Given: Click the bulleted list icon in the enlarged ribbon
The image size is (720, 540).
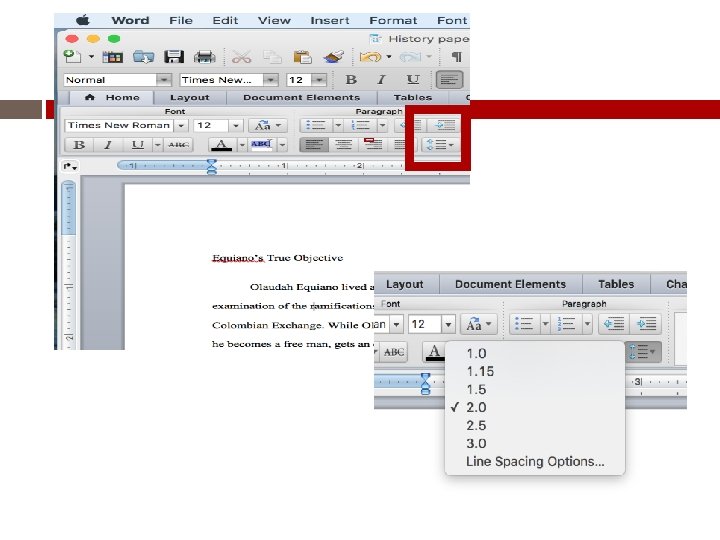Looking at the screenshot, I should [x=524, y=324].
